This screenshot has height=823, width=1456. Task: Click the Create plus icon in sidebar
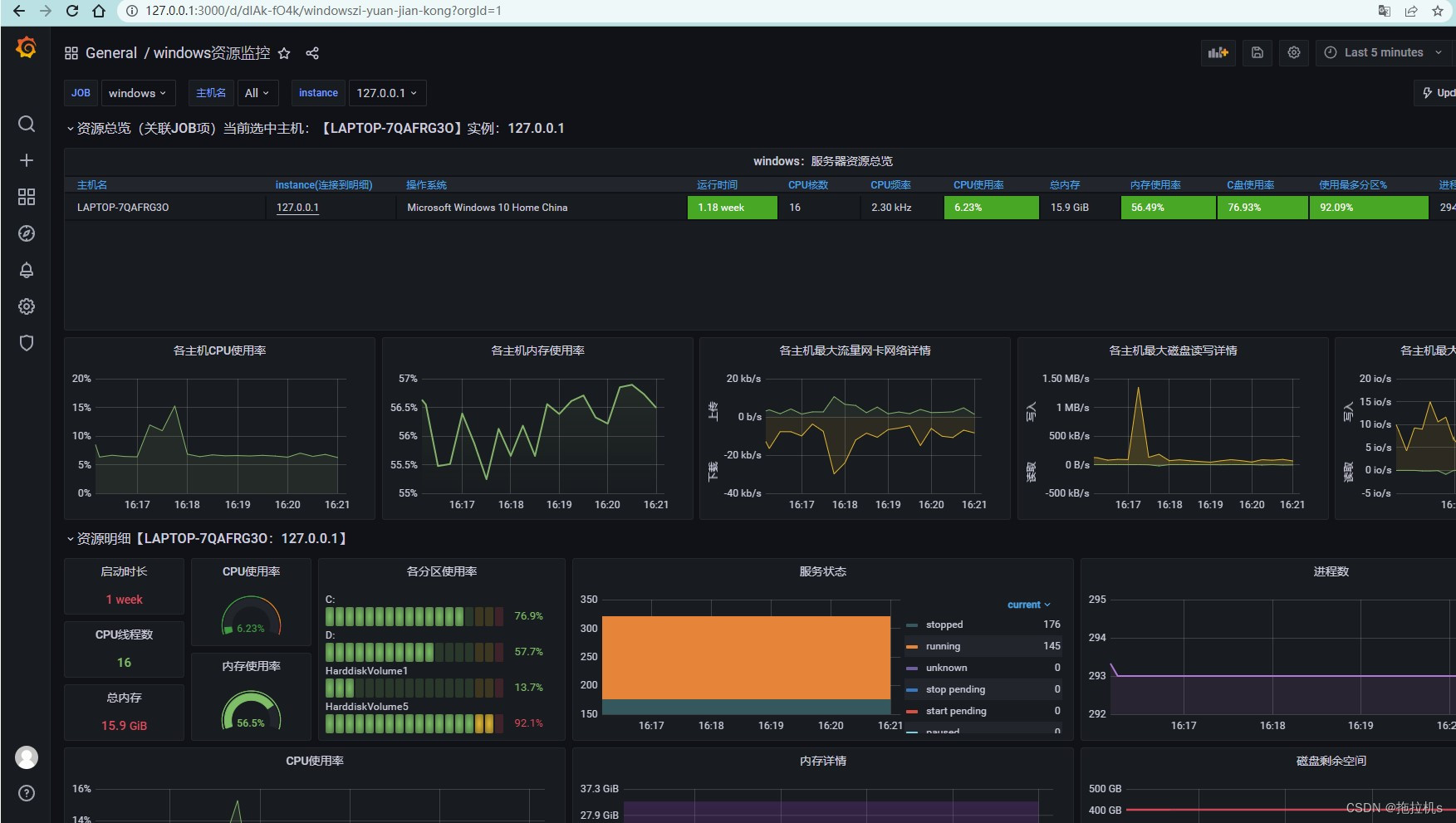[x=27, y=160]
